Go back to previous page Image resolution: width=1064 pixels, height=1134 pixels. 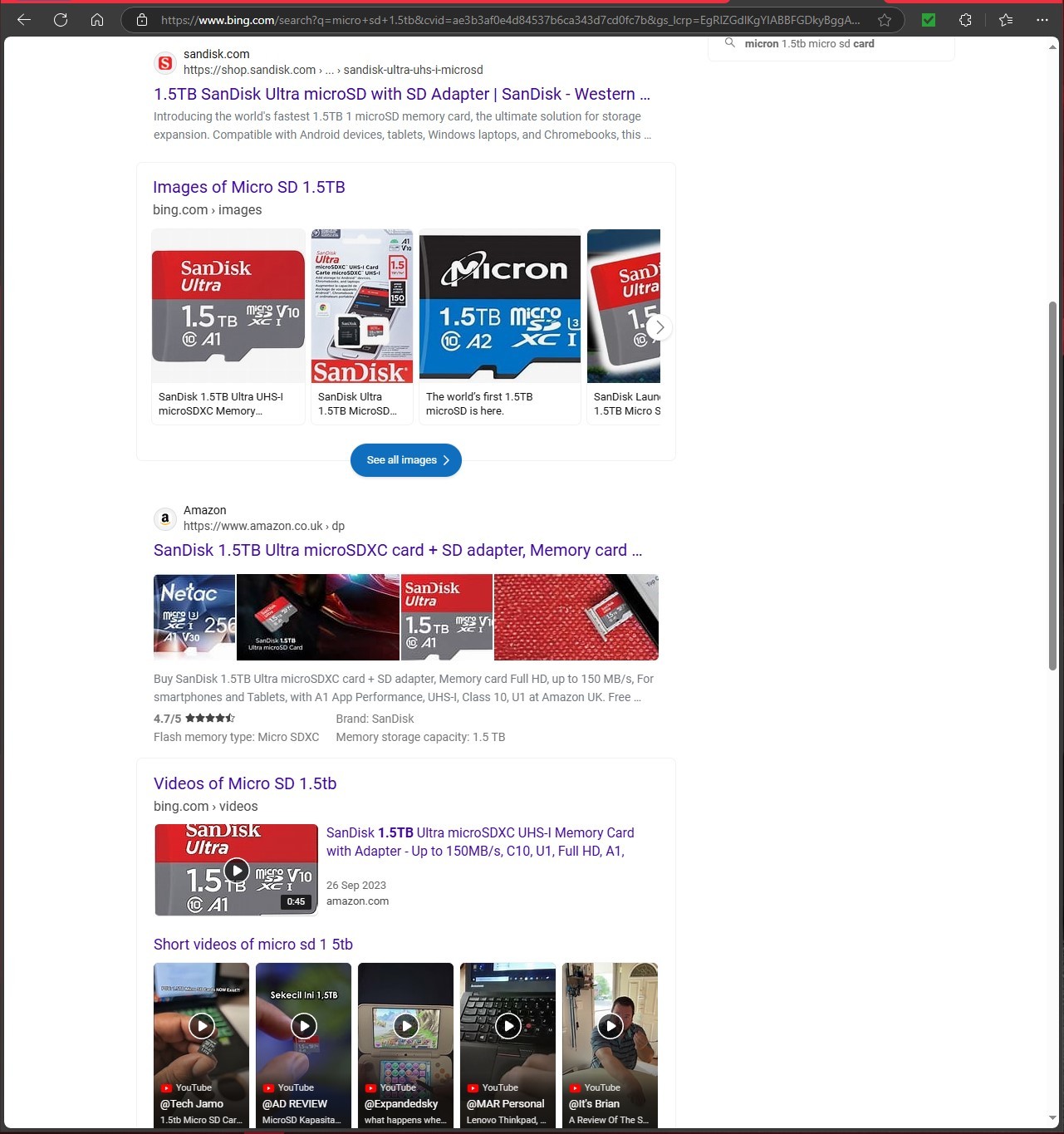point(24,20)
